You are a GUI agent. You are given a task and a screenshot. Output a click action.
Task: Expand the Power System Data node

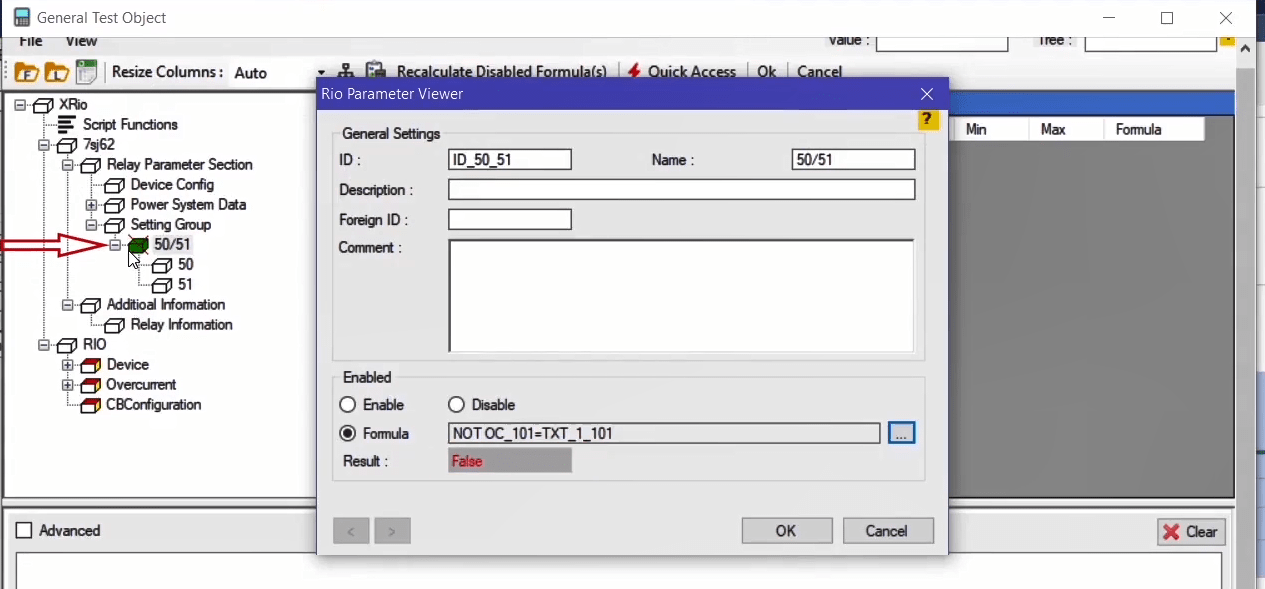click(91, 205)
